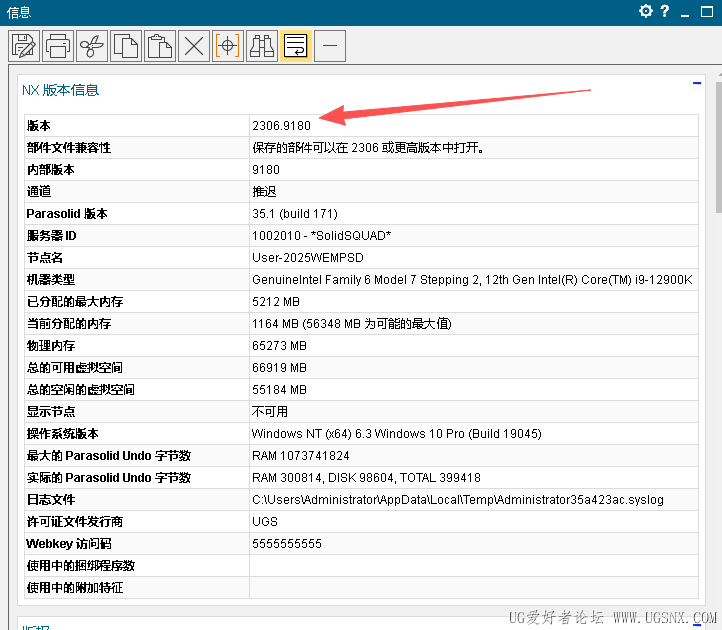Click the 版本 row label
722x630 pixels.
coord(39,126)
